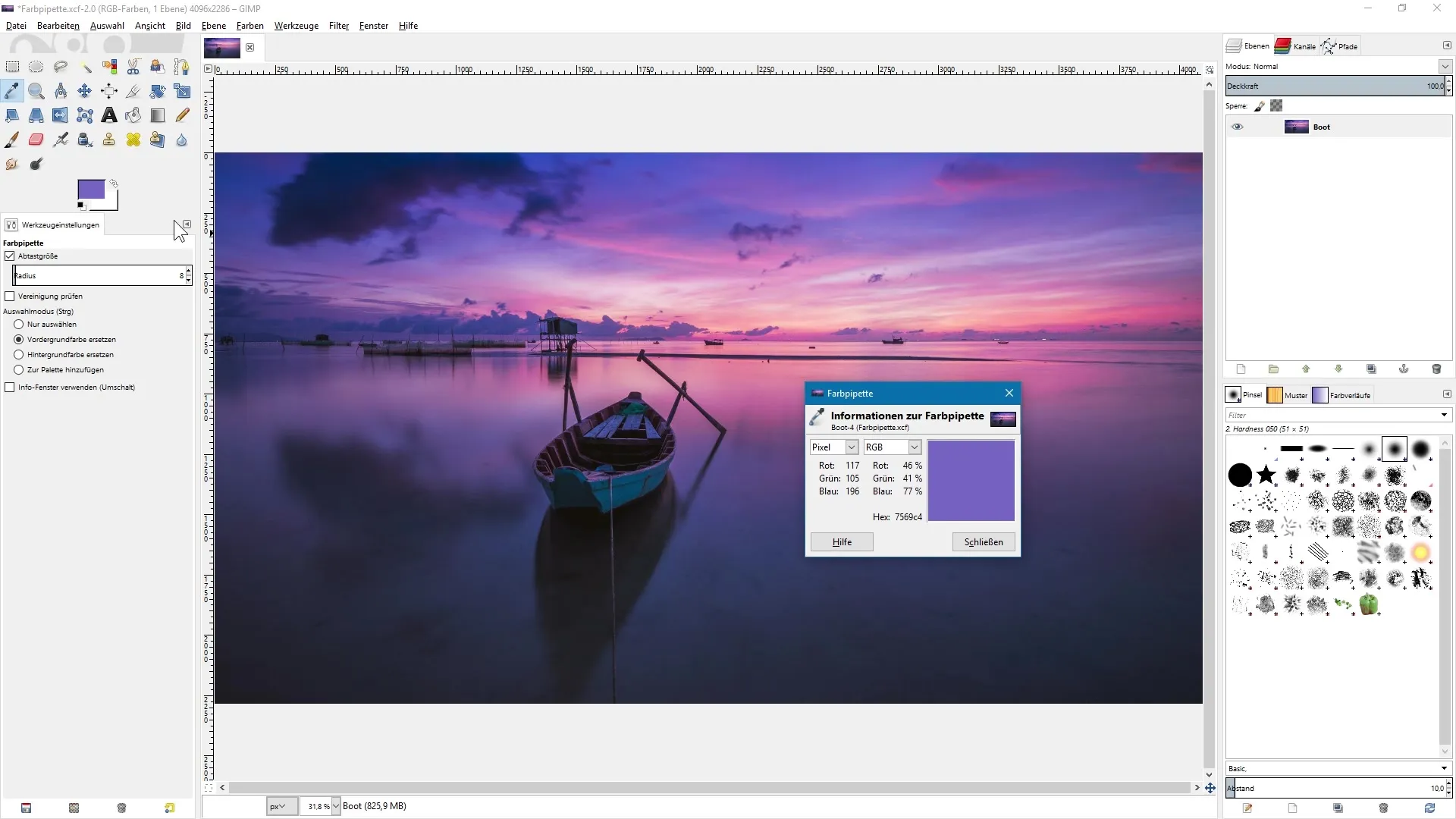This screenshot has height=819, width=1456.
Task: Toggle the Abtastgröße checkbox
Action: click(10, 256)
